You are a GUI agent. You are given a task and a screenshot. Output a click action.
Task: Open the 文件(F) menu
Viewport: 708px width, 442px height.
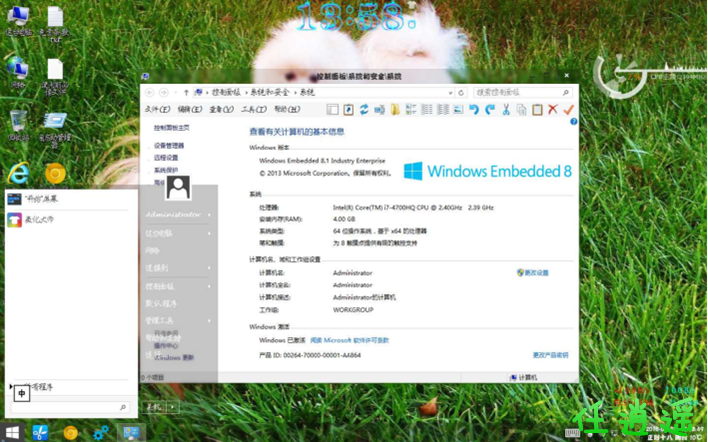(158, 109)
